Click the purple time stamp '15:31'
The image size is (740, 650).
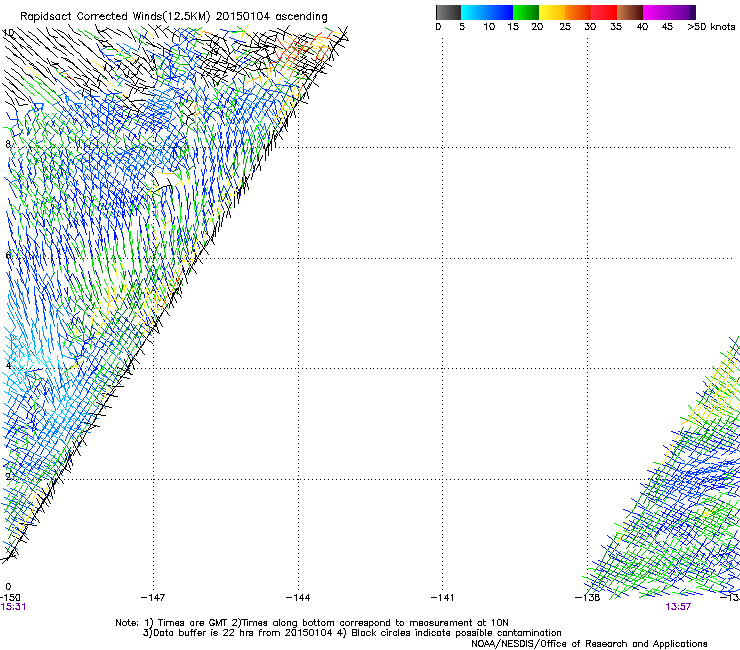point(13,607)
